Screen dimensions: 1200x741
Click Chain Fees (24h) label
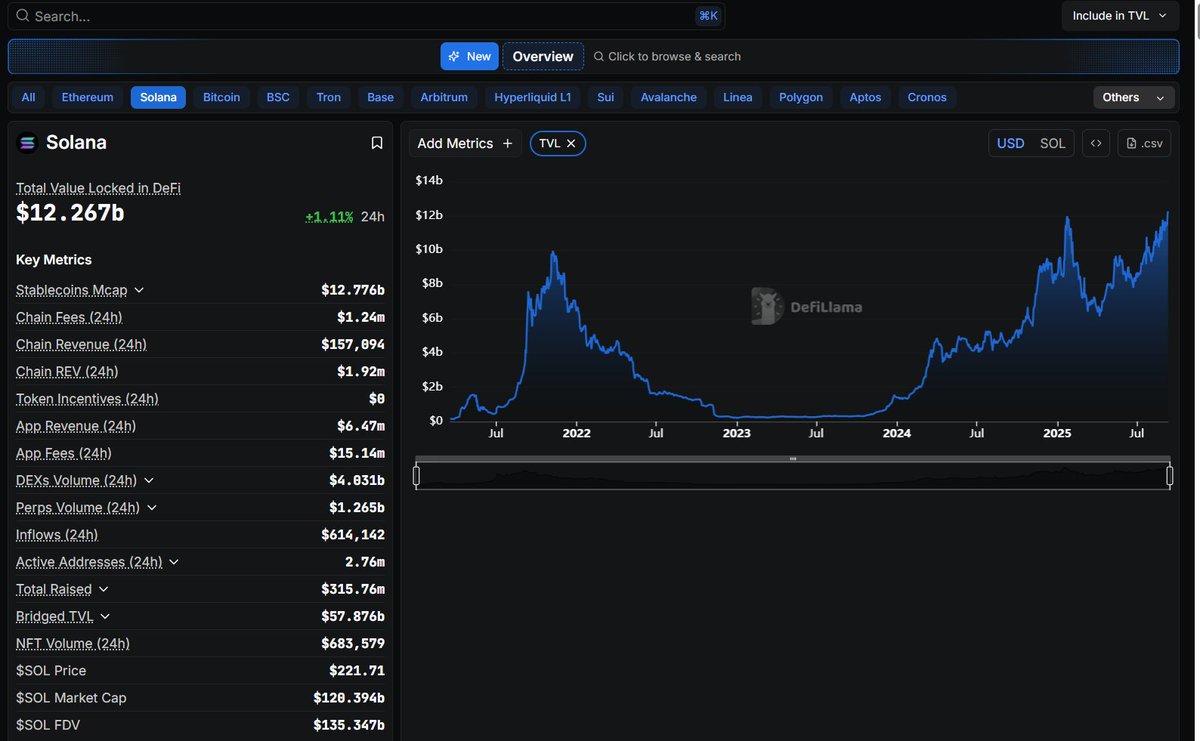click(69, 317)
